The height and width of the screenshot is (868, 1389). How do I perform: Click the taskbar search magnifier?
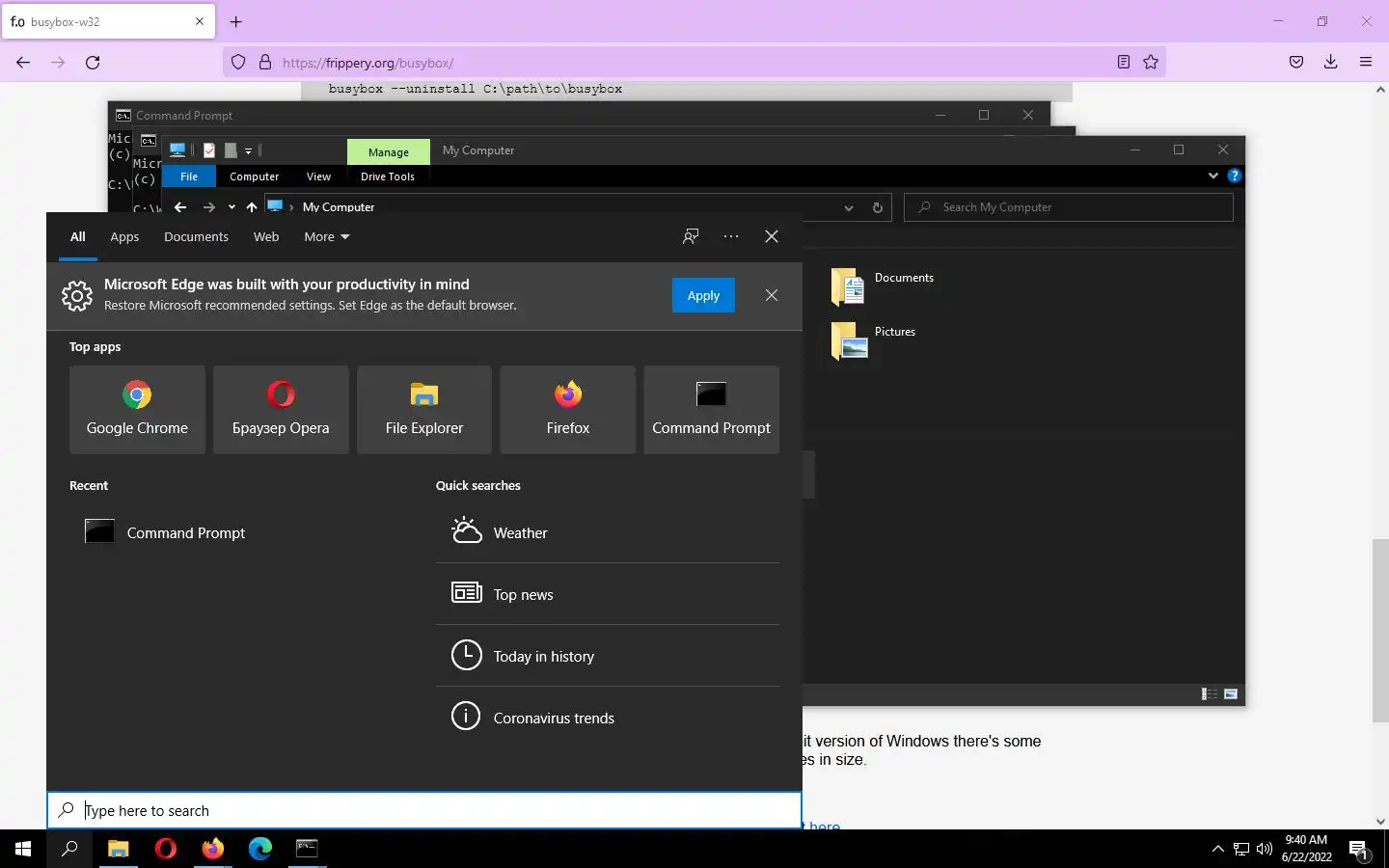pos(69,849)
